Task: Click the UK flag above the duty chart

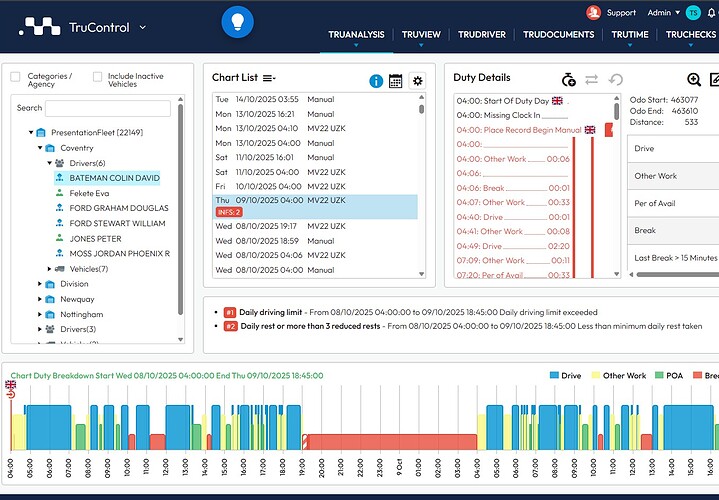Action: [11, 384]
